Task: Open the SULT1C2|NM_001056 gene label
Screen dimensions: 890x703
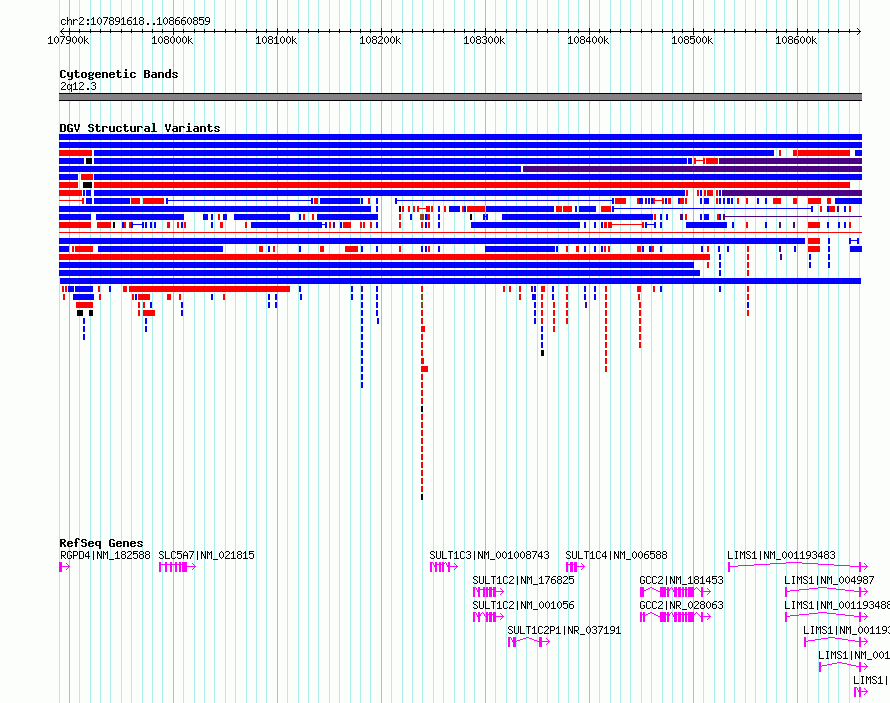Action: [523, 605]
